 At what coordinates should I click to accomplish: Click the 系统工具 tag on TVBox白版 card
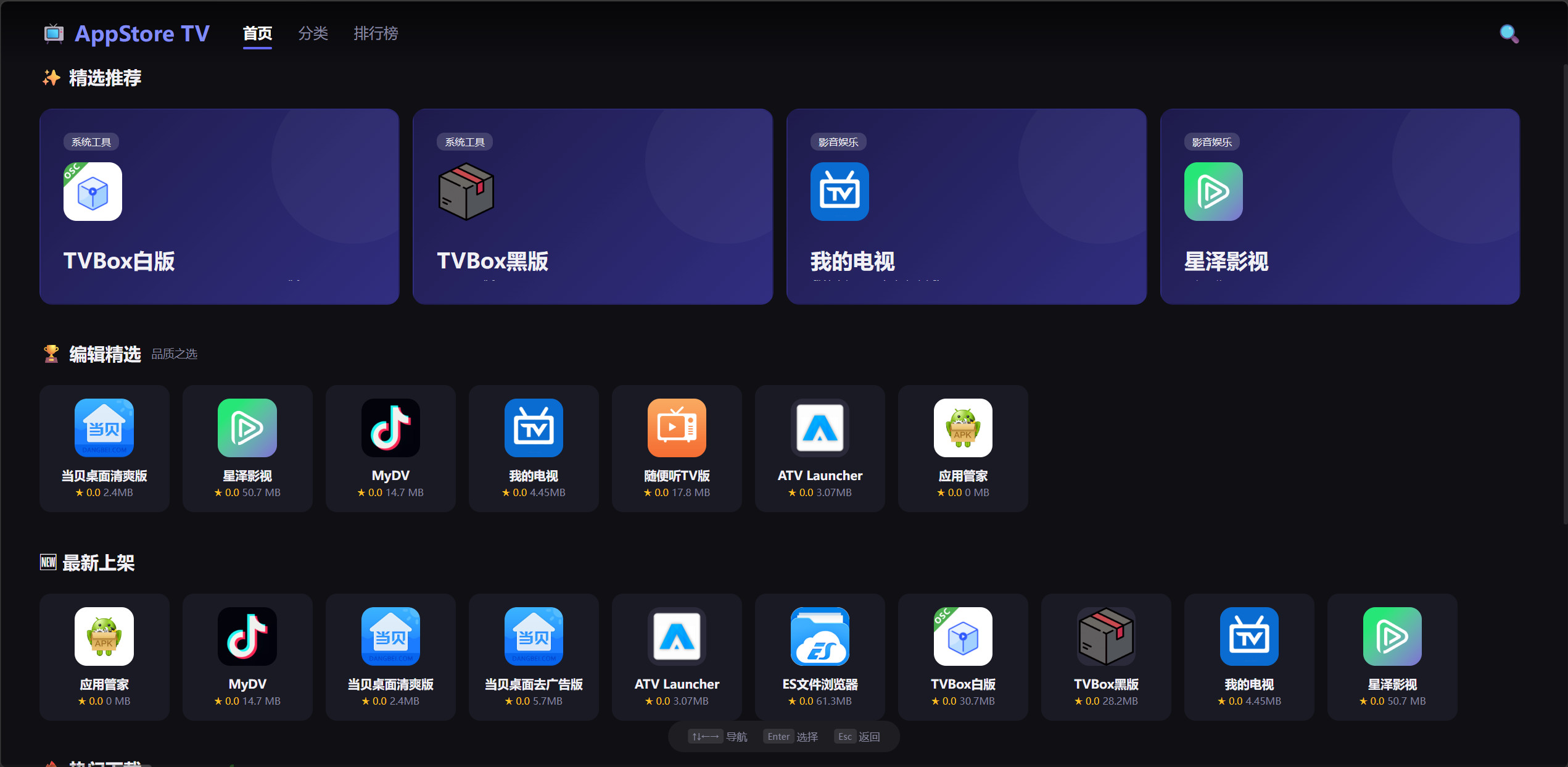(x=91, y=142)
